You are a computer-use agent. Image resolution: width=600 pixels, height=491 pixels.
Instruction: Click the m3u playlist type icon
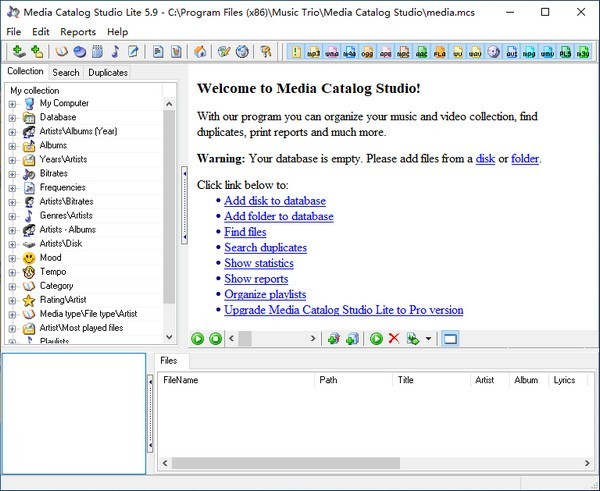pyautogui.click(x=583, y=52)
